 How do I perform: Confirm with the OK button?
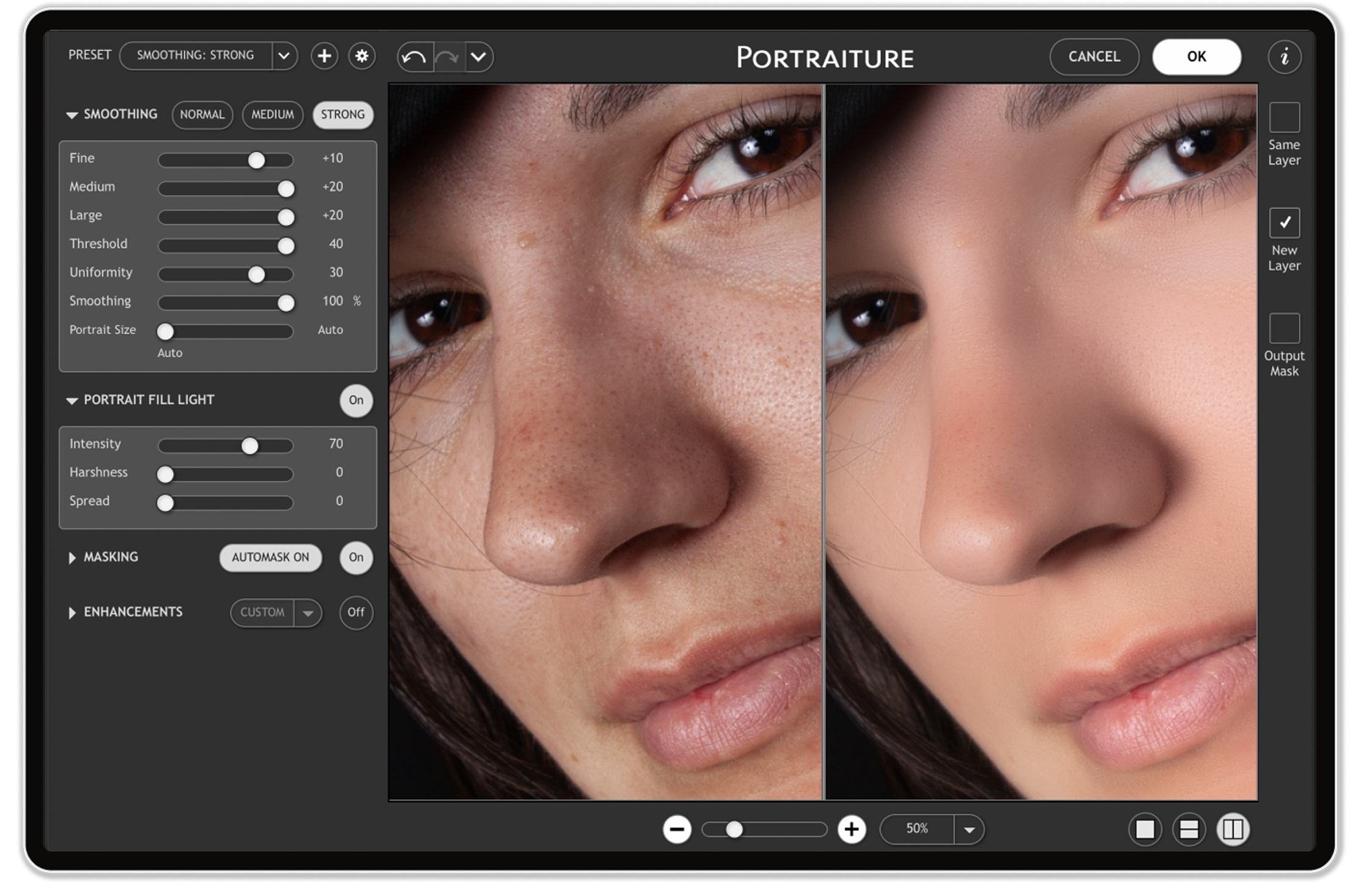click(1197, 57)
